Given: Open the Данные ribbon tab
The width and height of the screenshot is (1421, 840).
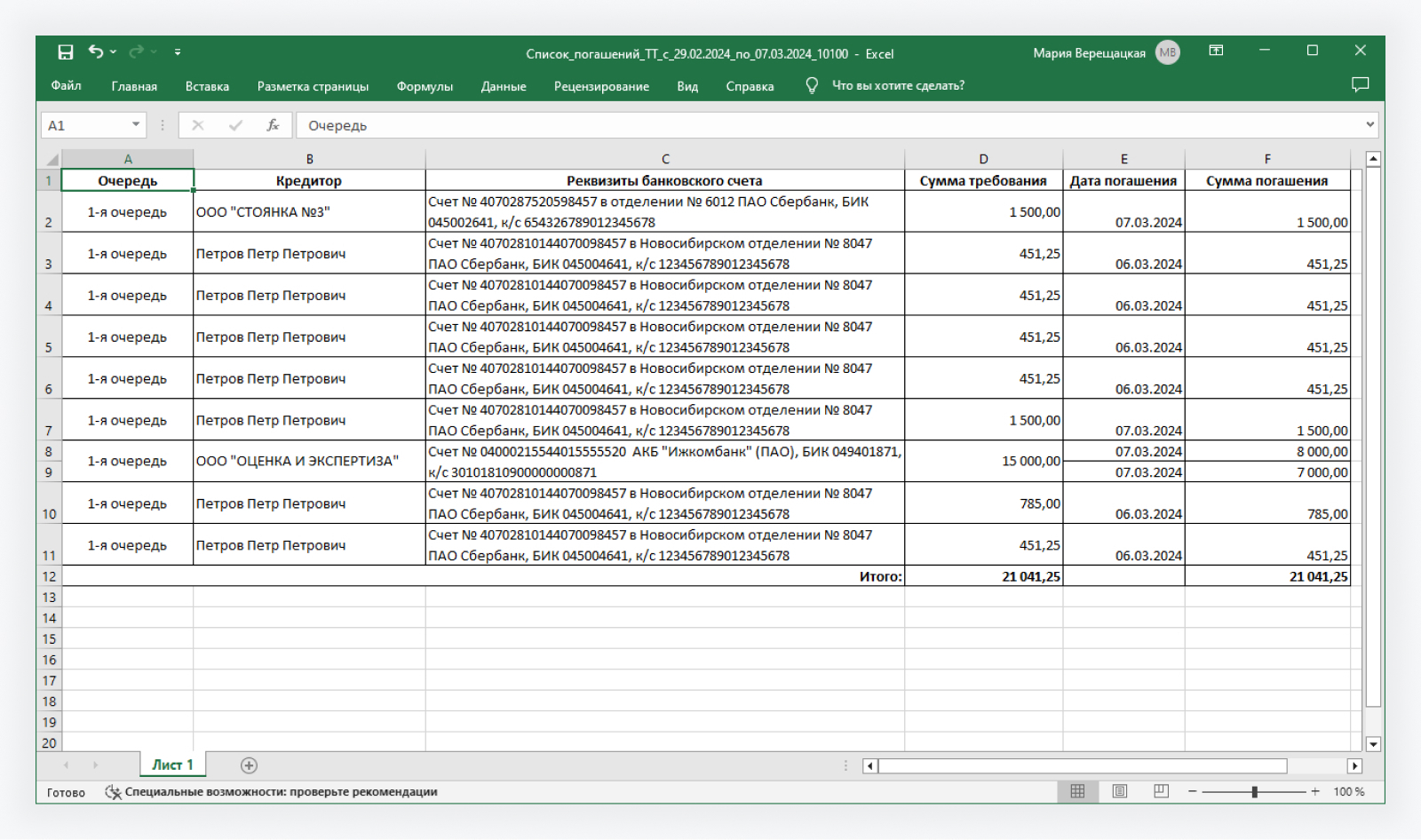Looking at the screenshot, I should click(504, 86).
